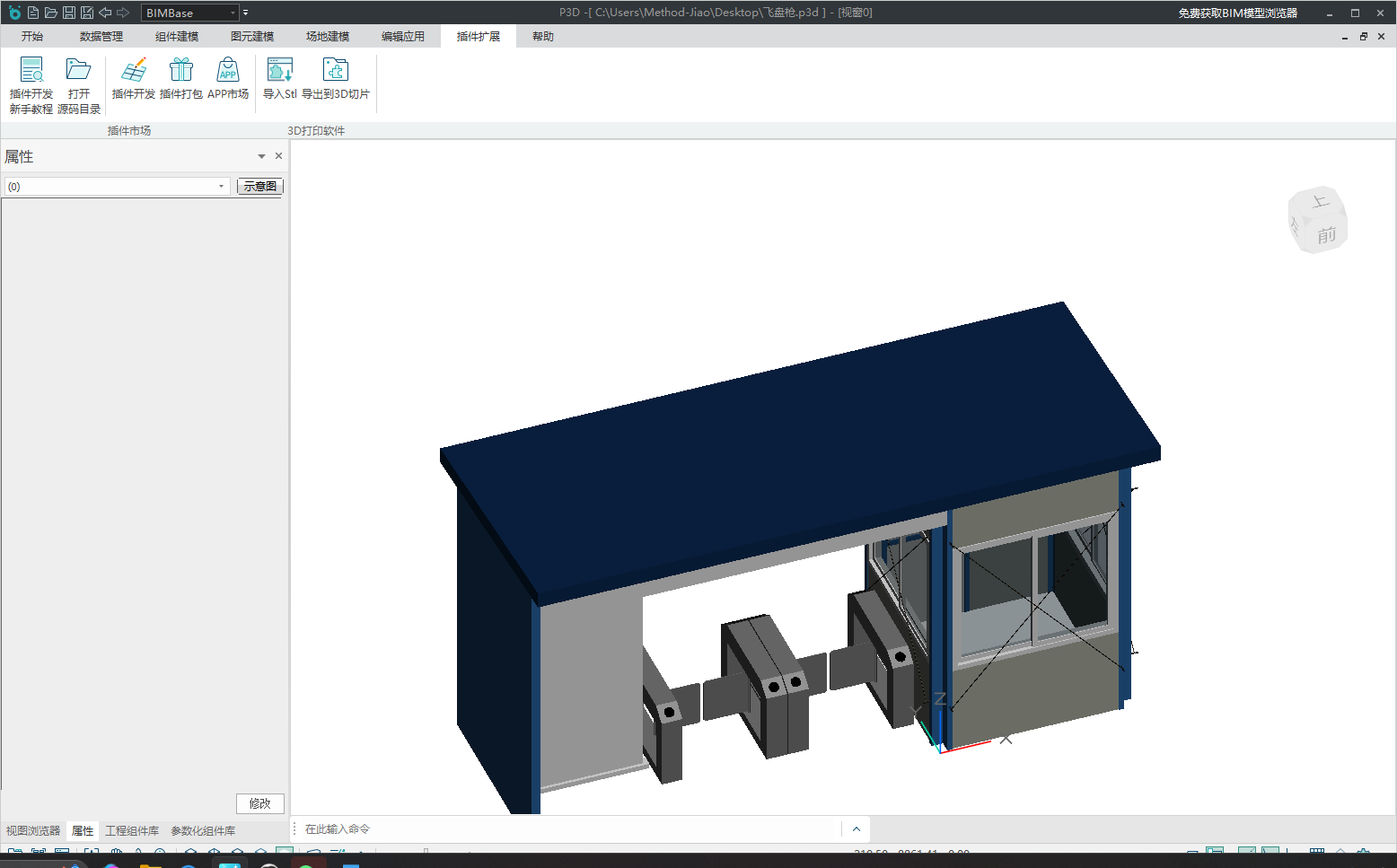Open the BIMBase workspace dropdown
The width and height of the screenshot is (1397, 868).
(x=233, y=13)
